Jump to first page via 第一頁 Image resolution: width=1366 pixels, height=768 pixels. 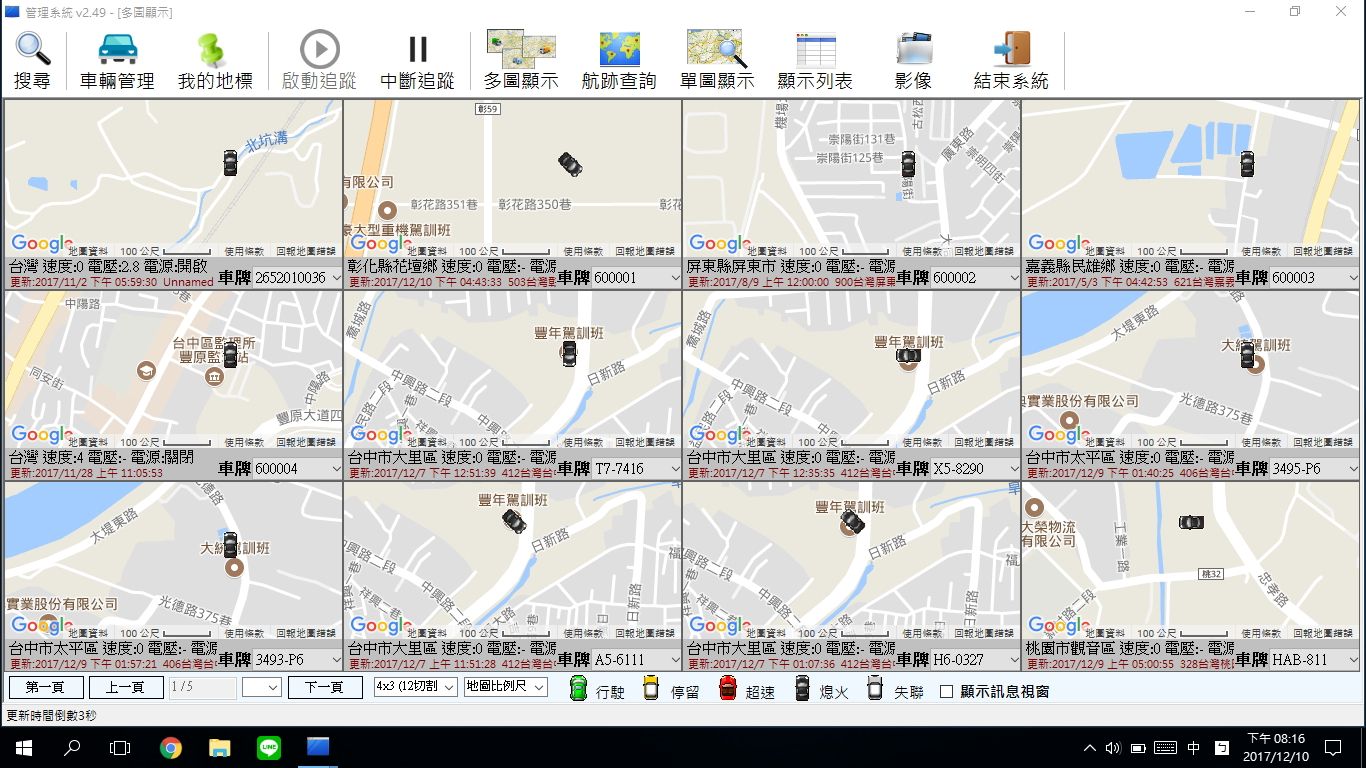tap(46, 688)
